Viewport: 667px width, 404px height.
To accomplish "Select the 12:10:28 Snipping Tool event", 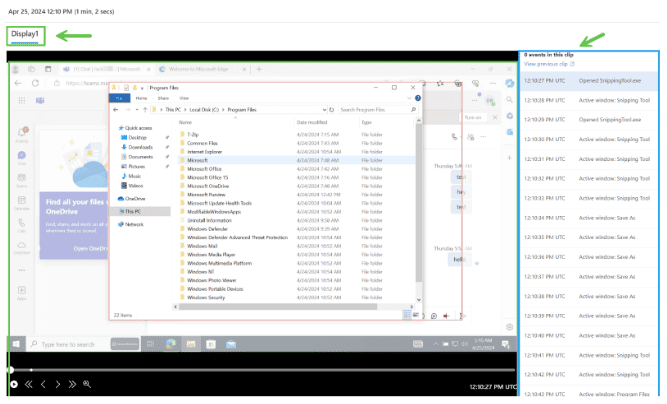I will [x=588, y=100].
